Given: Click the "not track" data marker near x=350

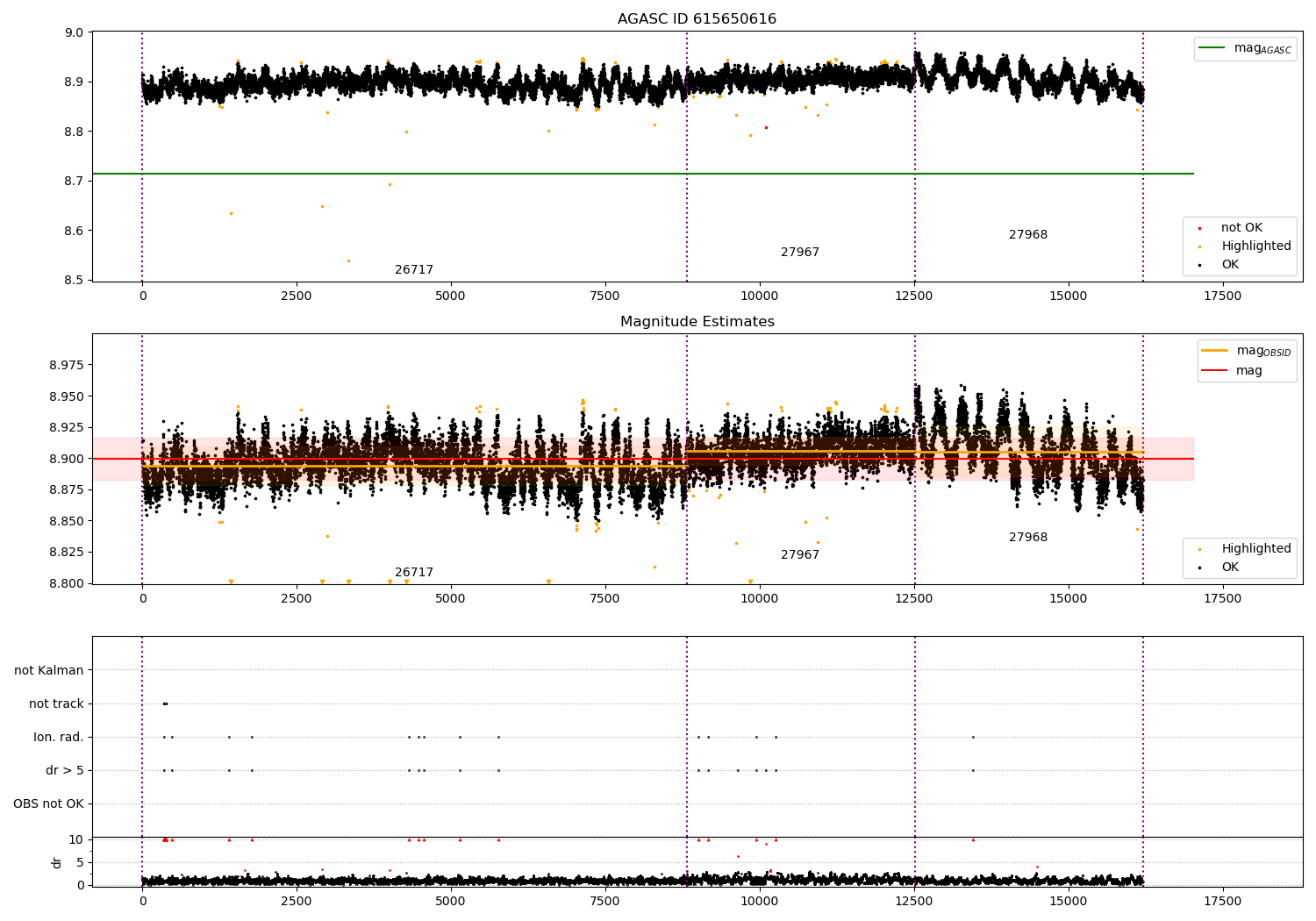Looking at the screenshot, I should [x=165, y=703].
